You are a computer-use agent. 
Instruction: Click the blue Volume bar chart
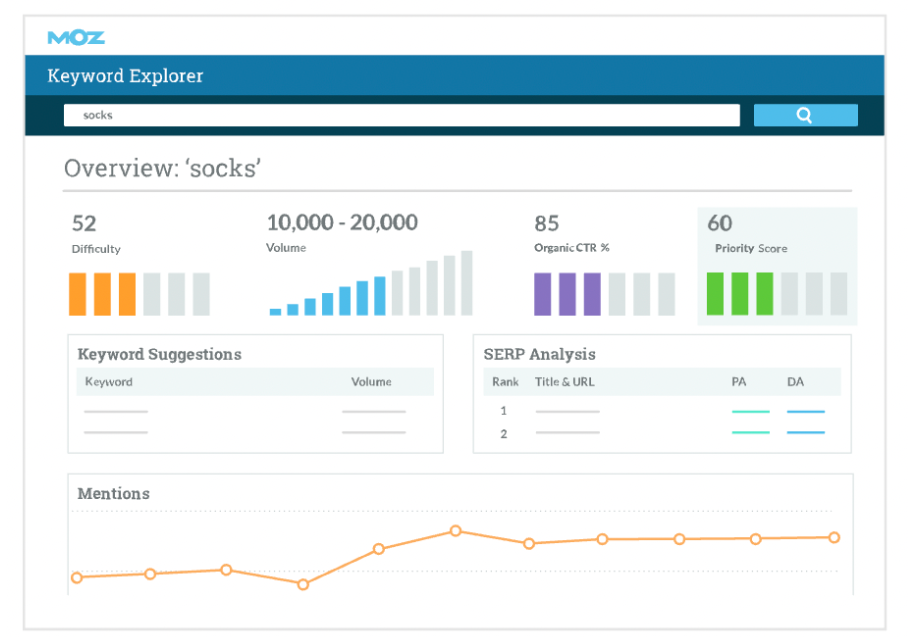click(370, 284)
